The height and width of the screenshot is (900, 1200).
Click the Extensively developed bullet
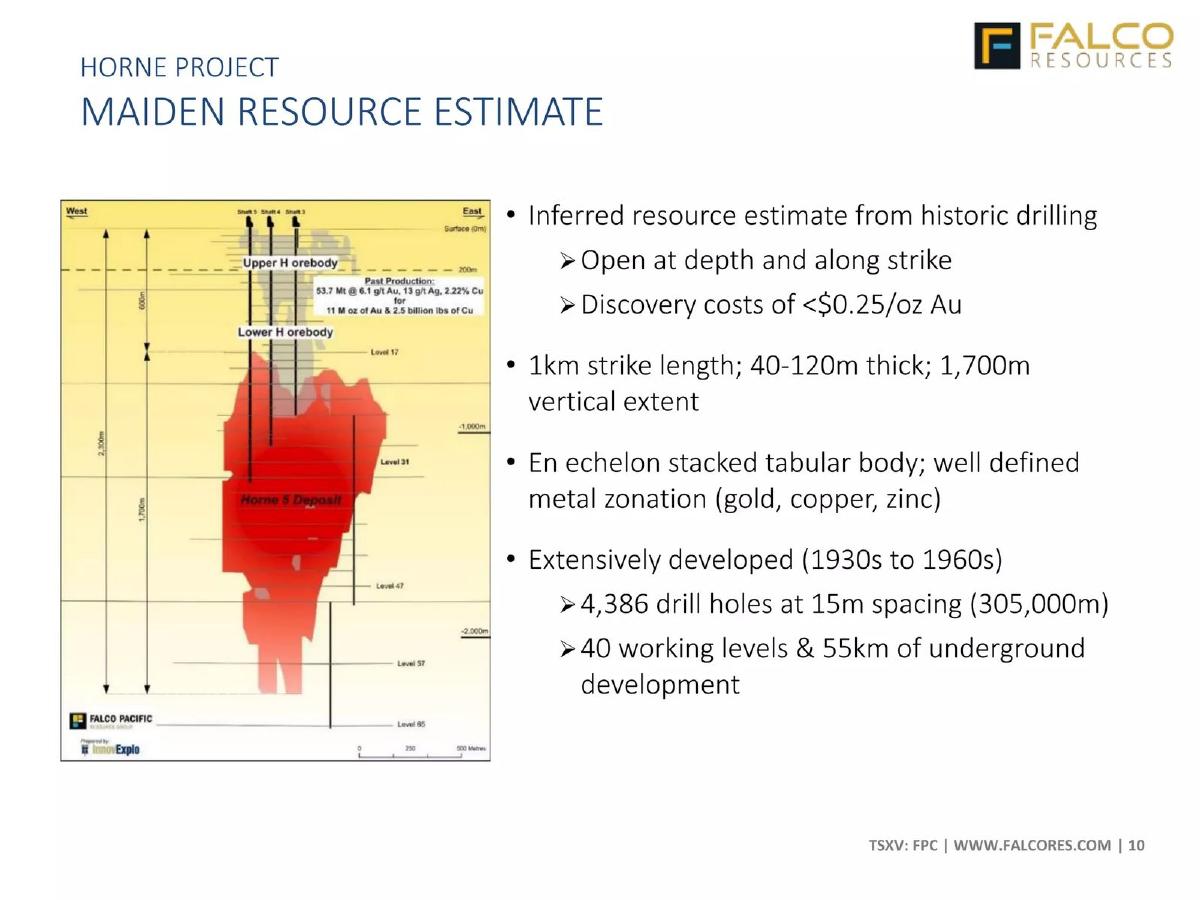pos(764,560)
